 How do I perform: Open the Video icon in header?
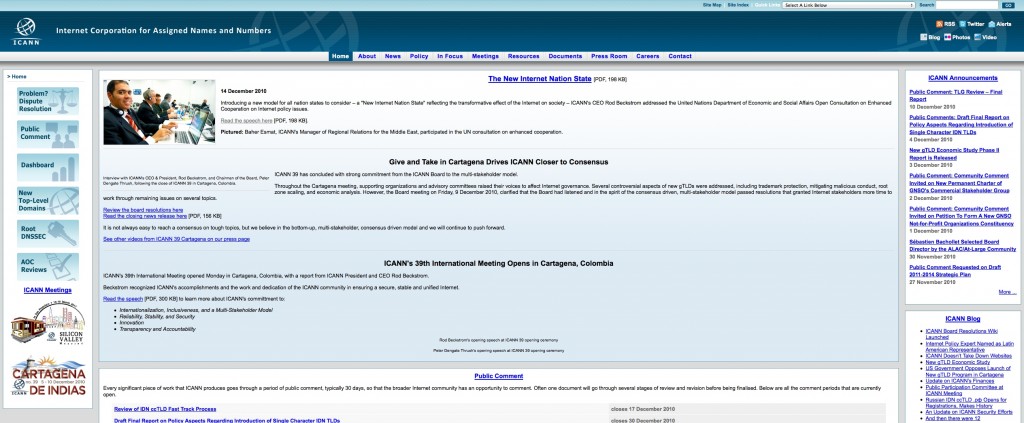coord(977,37)
